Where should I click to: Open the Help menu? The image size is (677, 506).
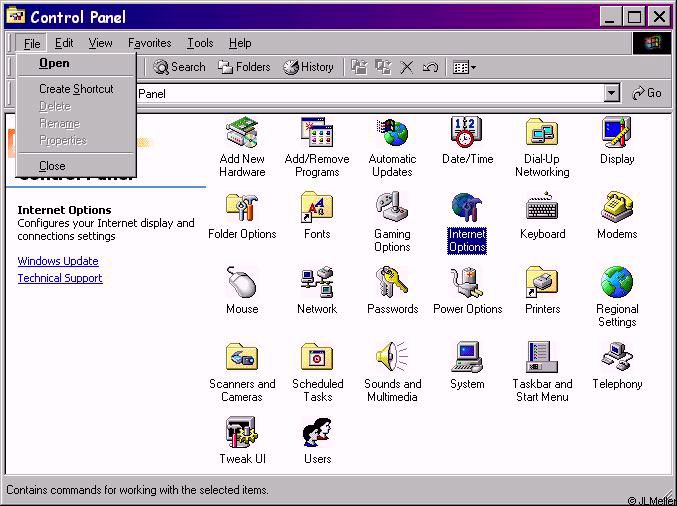tap(240, 43)
